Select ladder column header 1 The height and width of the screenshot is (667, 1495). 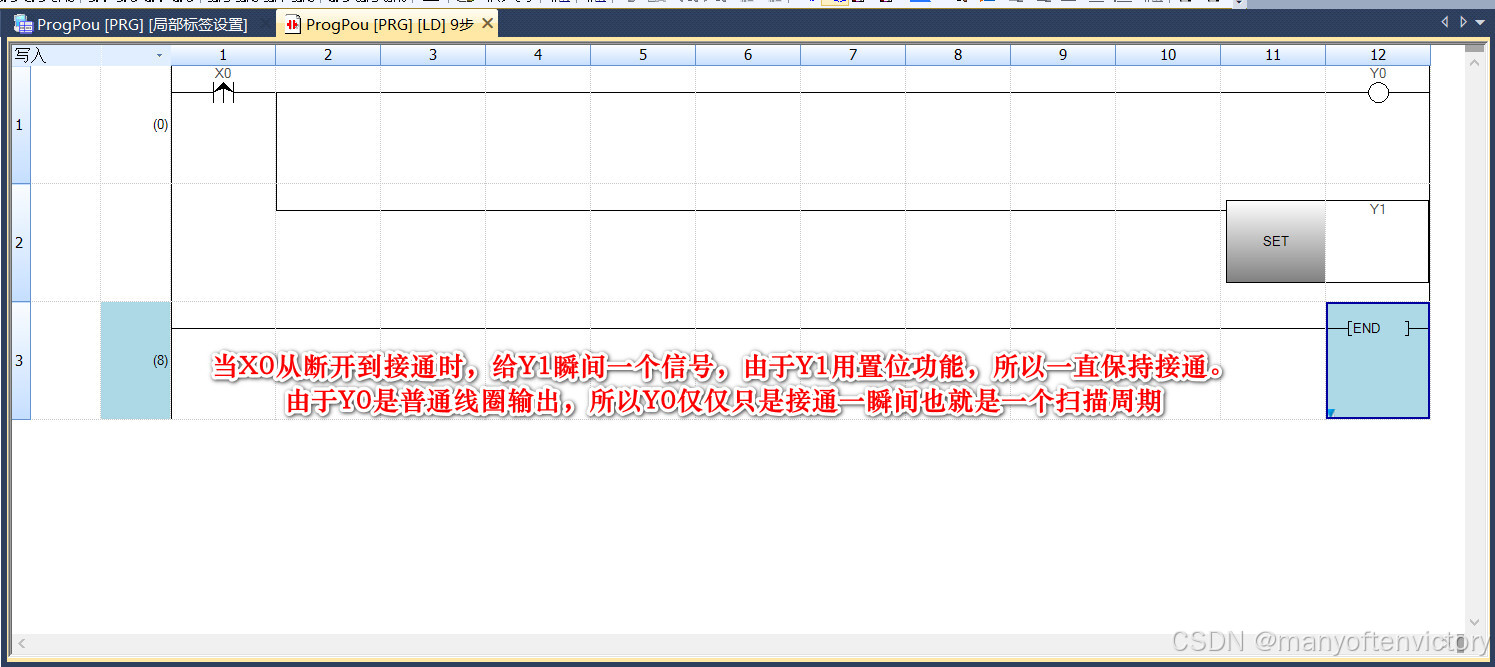(x=223, y=55)
